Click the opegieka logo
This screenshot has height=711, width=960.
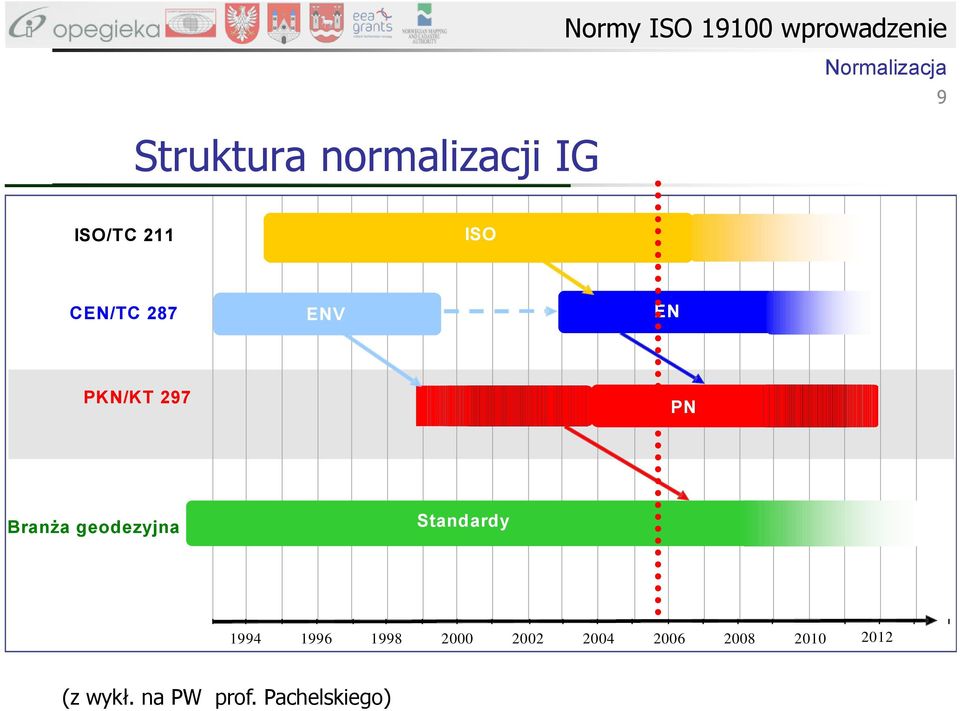coord(84,24)
